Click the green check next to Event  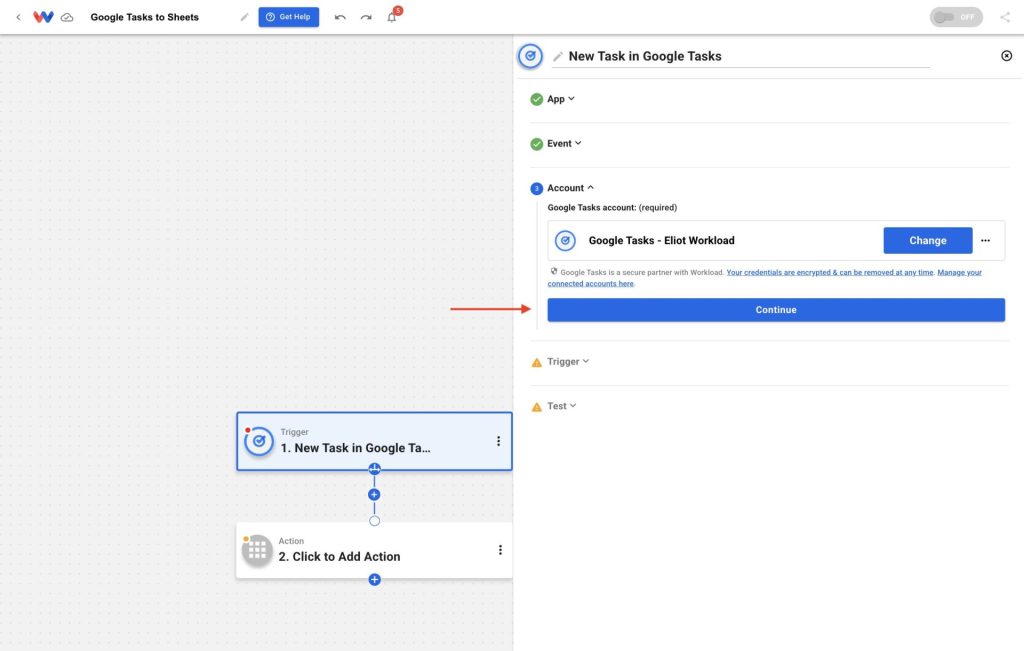click(x=536, y=144)
